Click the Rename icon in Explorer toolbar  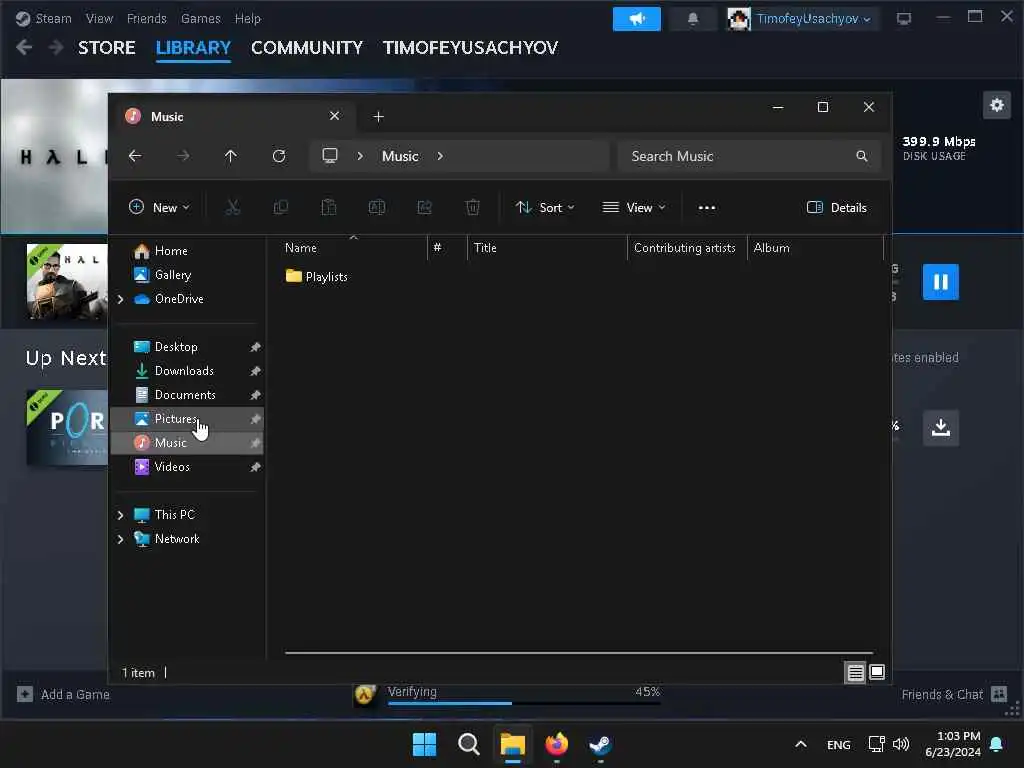point(377,208)
